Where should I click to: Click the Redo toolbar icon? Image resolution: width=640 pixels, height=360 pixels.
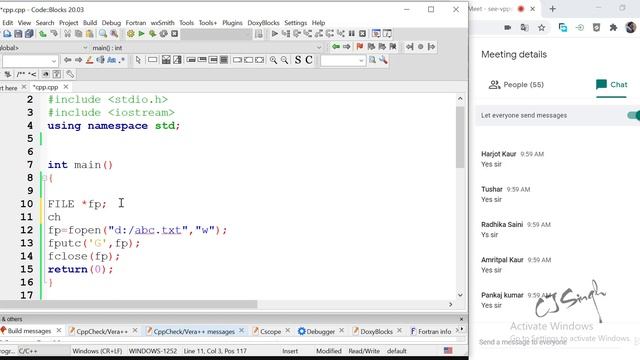(54, 34)
